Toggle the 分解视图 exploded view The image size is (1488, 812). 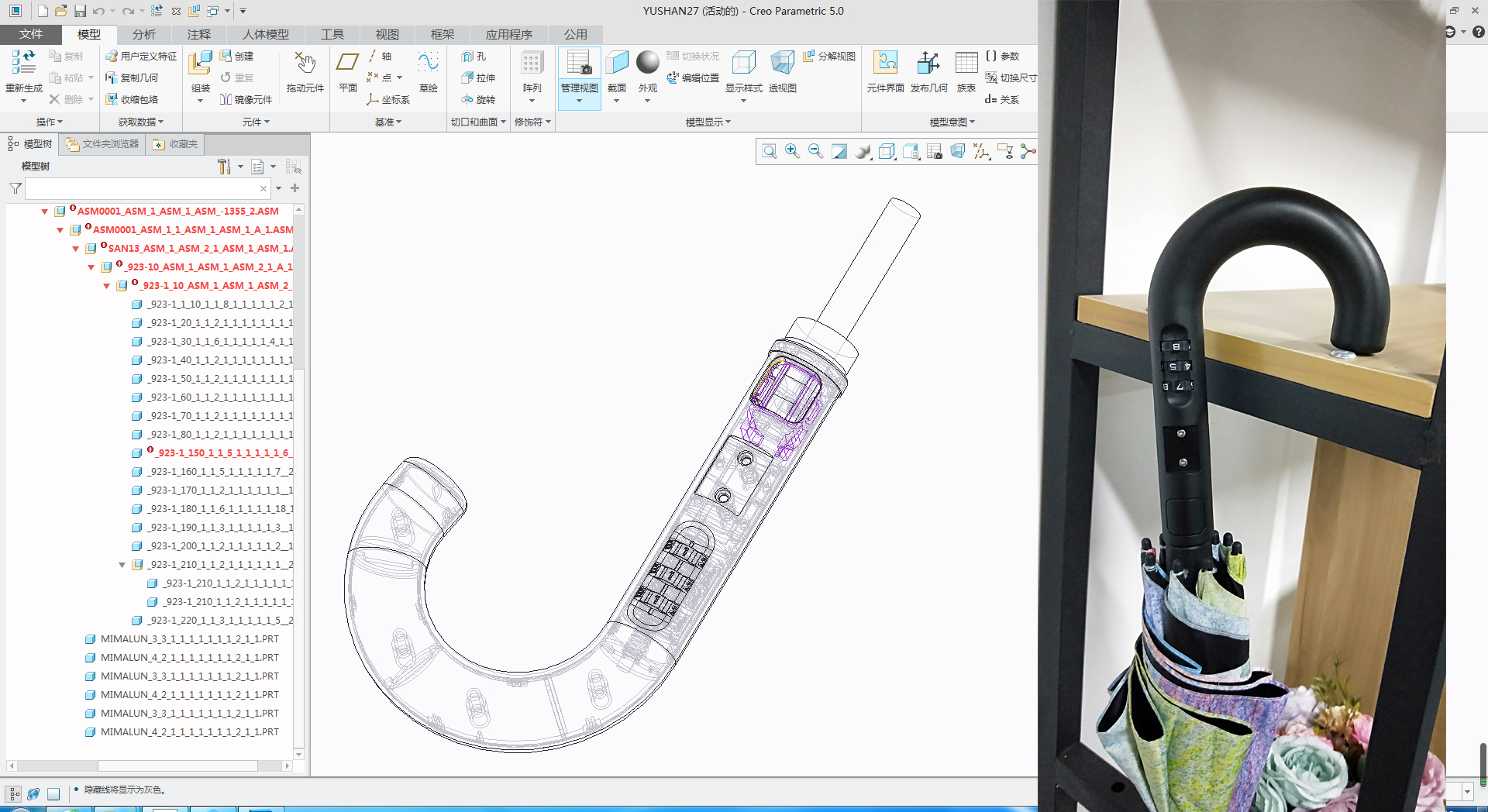(829, 57)
